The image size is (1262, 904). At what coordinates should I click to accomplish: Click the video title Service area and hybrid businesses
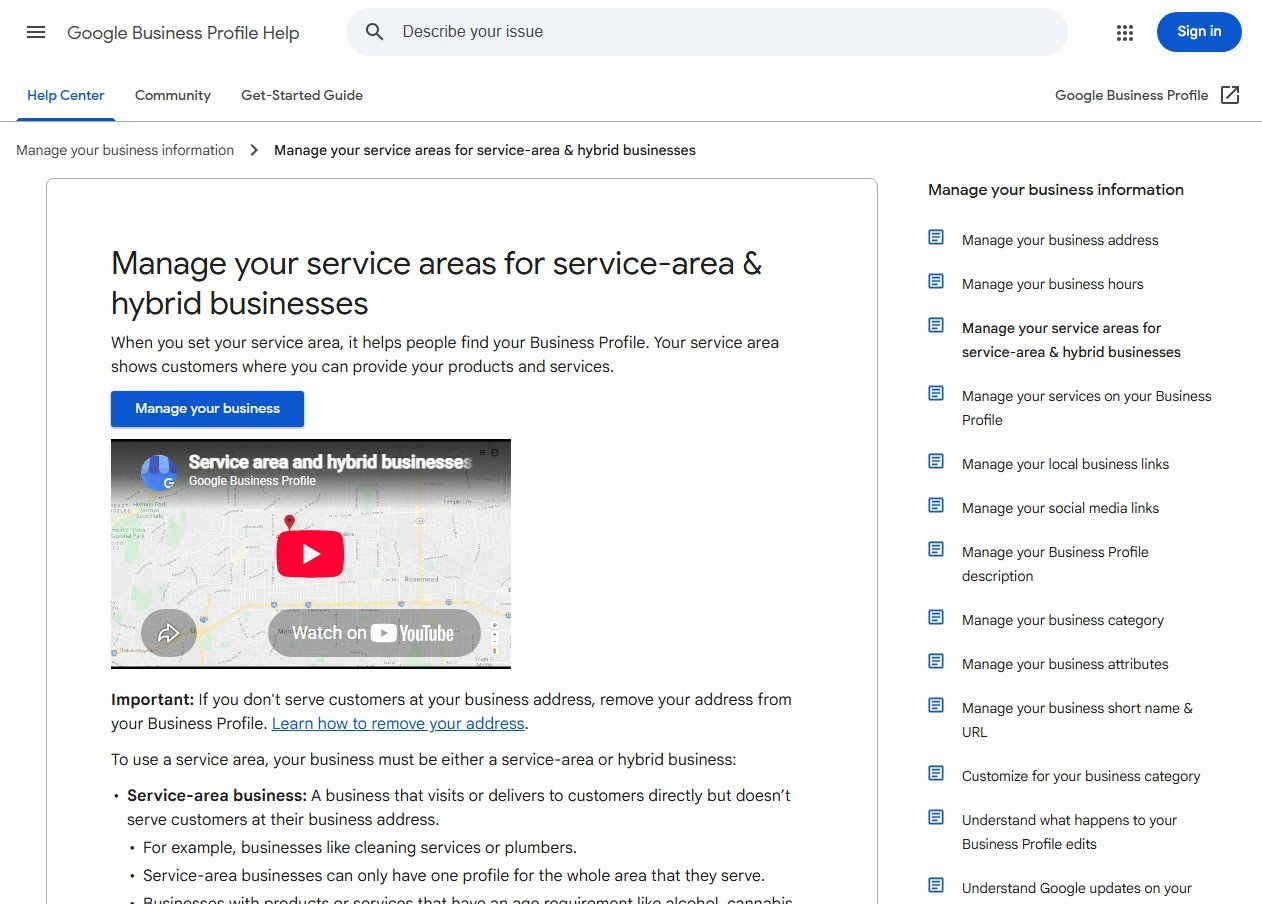(x=330, y=462)
